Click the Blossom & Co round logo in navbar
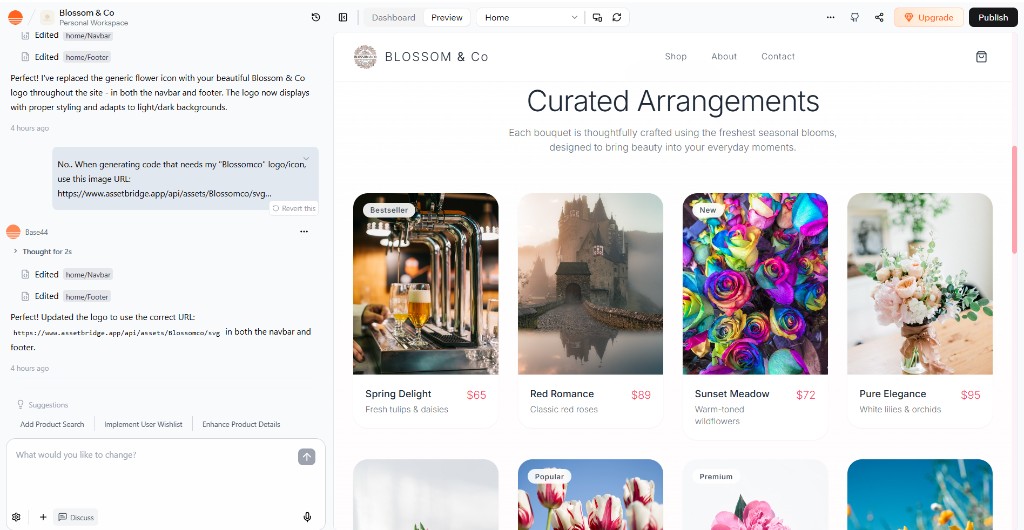This screenshot has height=530, width=1024. [x=365, y=57]
